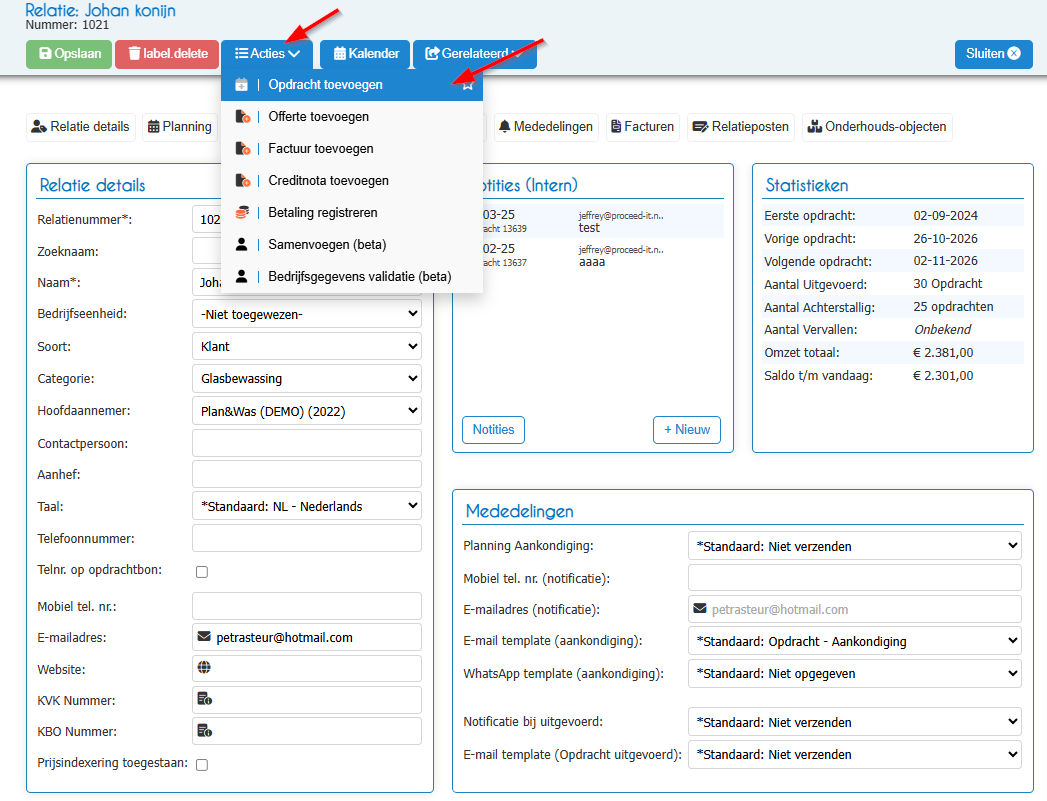
Task: Click the globe icon in Website field
Action: (x=204, y=668)
